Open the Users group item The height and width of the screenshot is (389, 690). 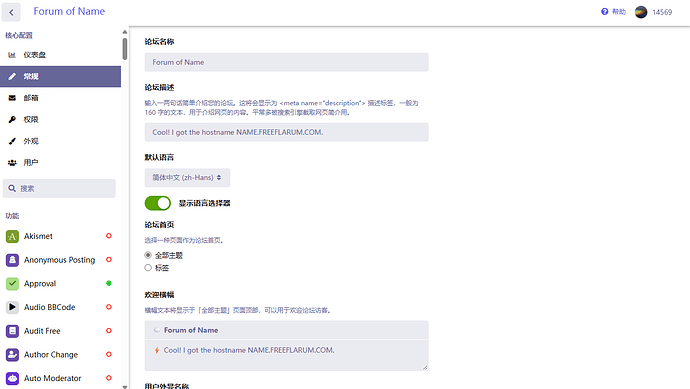click(x=60, y=163)
